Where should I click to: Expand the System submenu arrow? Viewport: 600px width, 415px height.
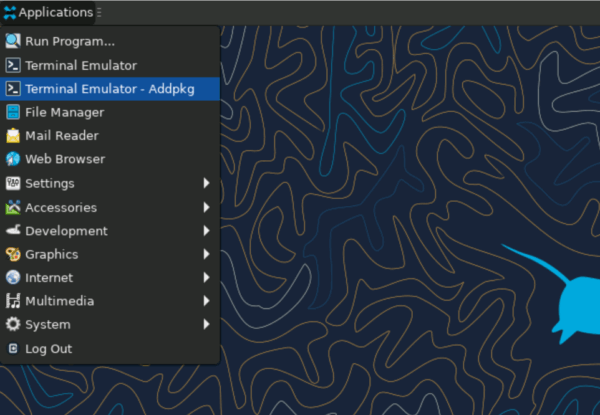tap(207, 324)
